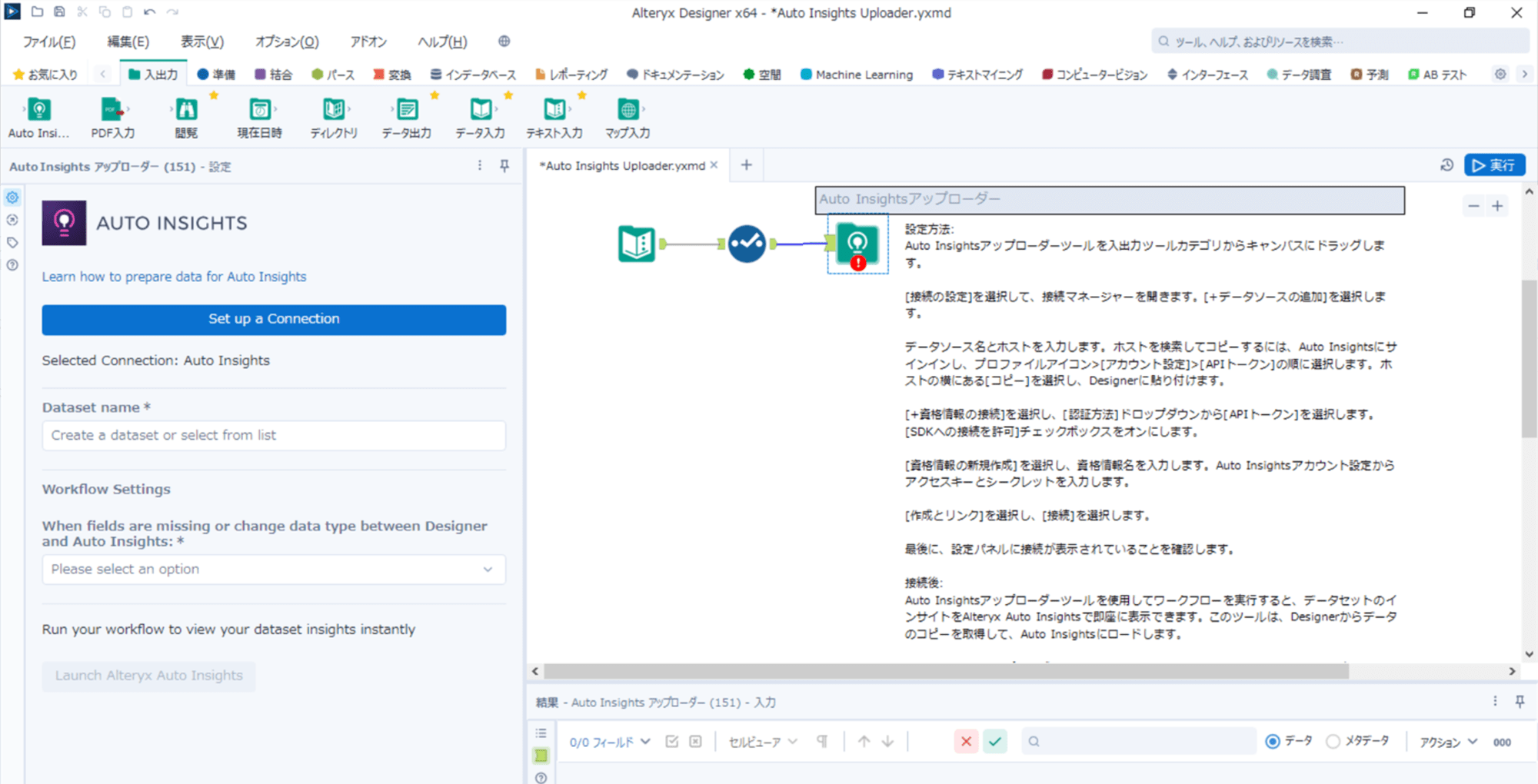Open config panel three-dot options menu

(480, 165)
